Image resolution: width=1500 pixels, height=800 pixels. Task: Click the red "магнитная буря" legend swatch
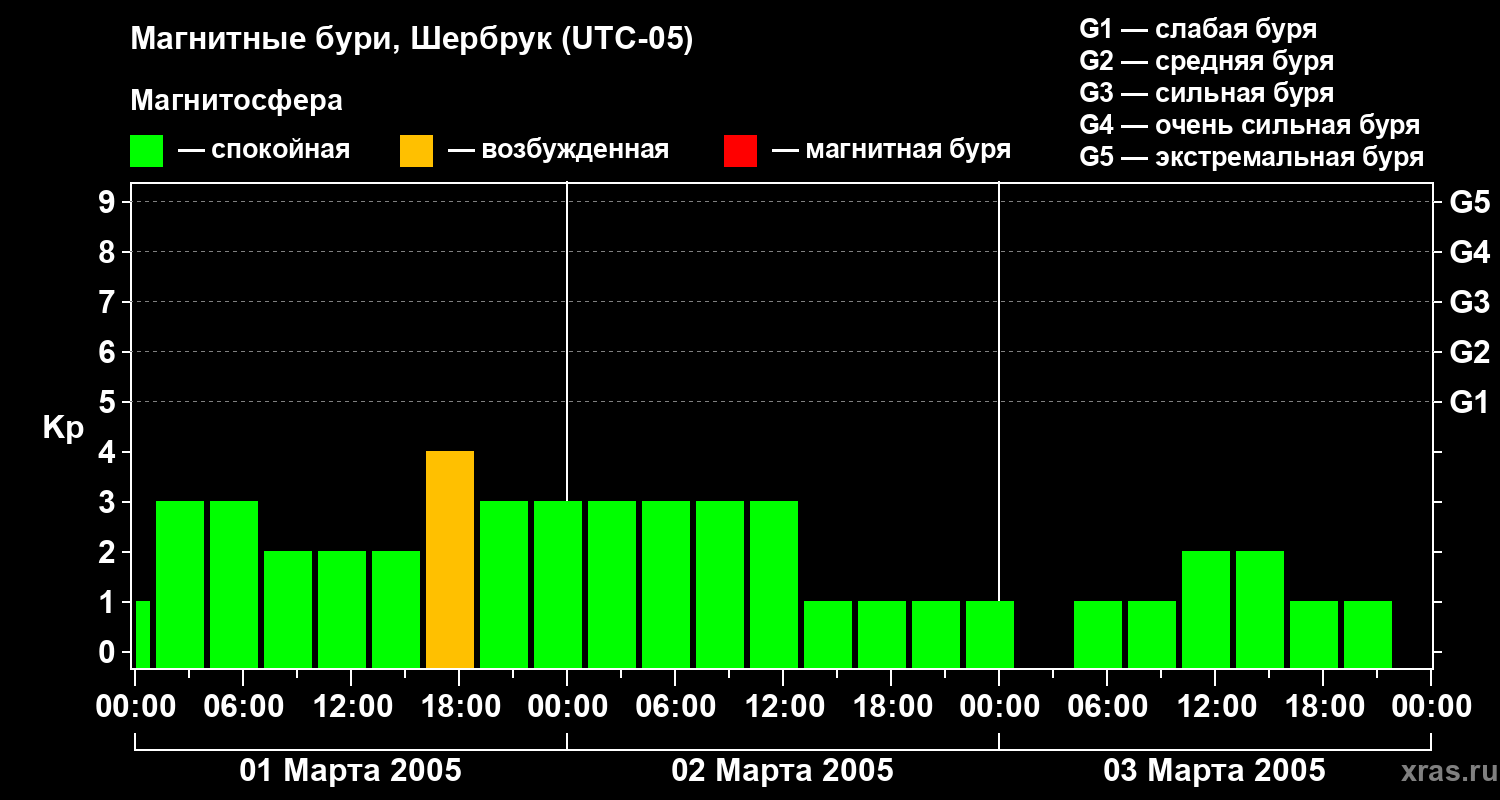[x=740, y=151]
